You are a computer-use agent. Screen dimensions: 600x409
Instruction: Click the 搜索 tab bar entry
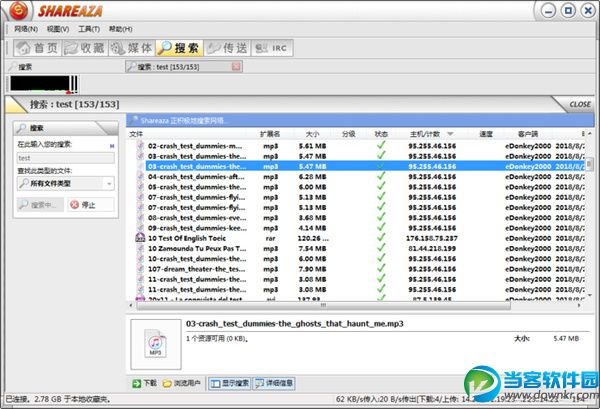click(21, 67)
